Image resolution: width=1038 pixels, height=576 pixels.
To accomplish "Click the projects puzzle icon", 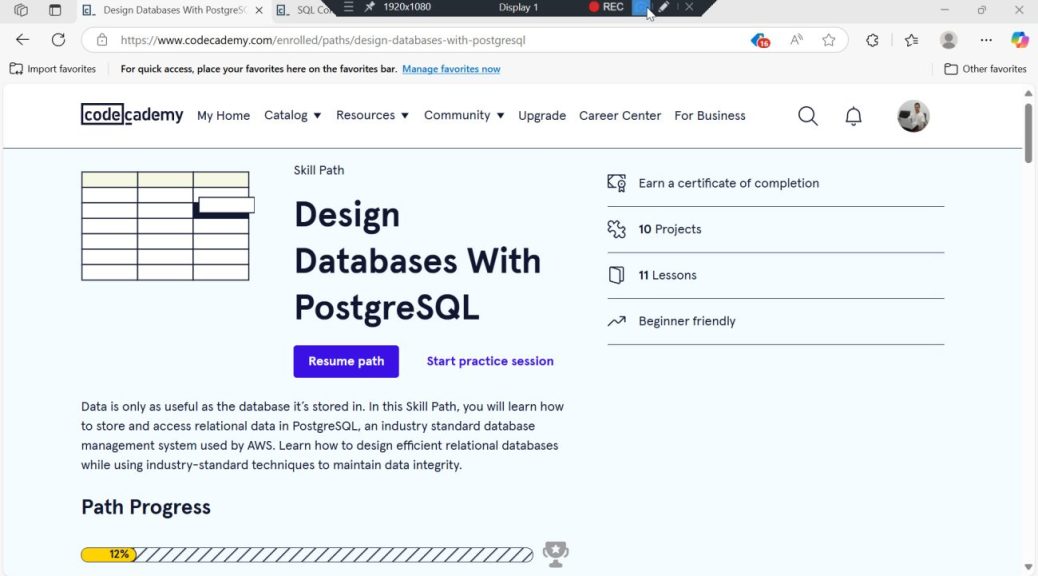I will point(616,229).
